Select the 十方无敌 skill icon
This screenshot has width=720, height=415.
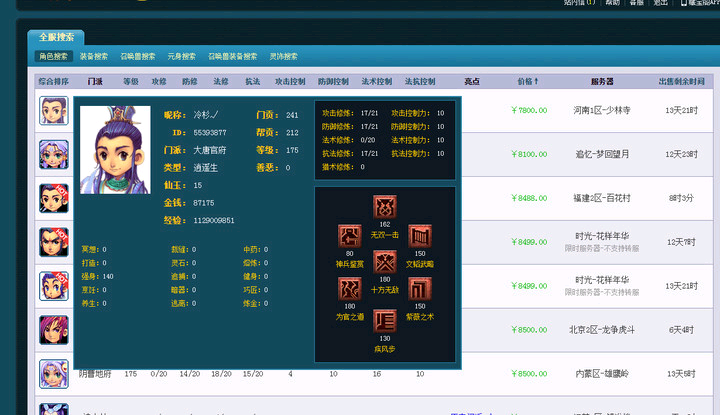pos(384,262)
